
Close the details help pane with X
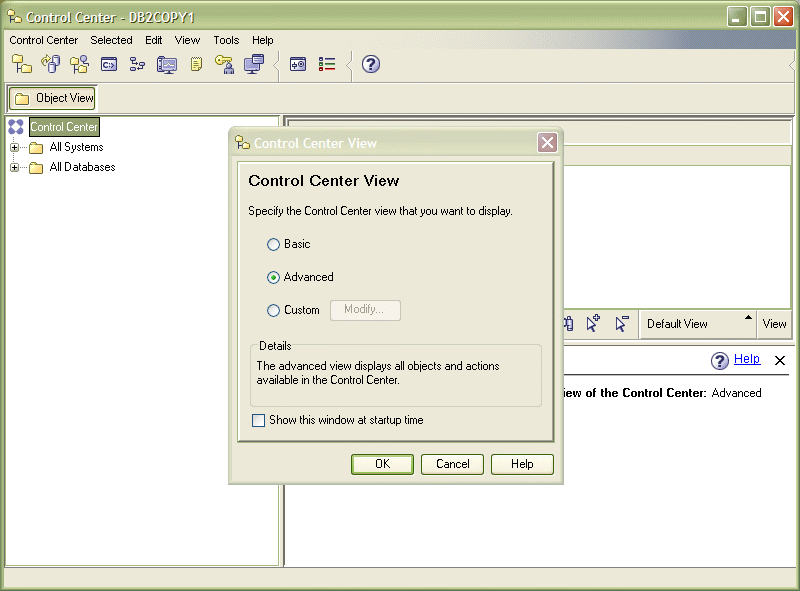[780, 360]
